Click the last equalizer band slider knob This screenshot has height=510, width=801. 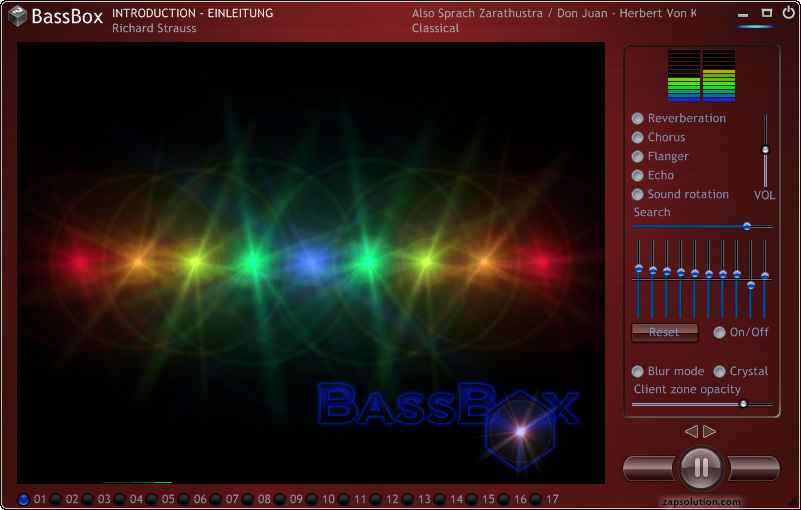[765, 276]
